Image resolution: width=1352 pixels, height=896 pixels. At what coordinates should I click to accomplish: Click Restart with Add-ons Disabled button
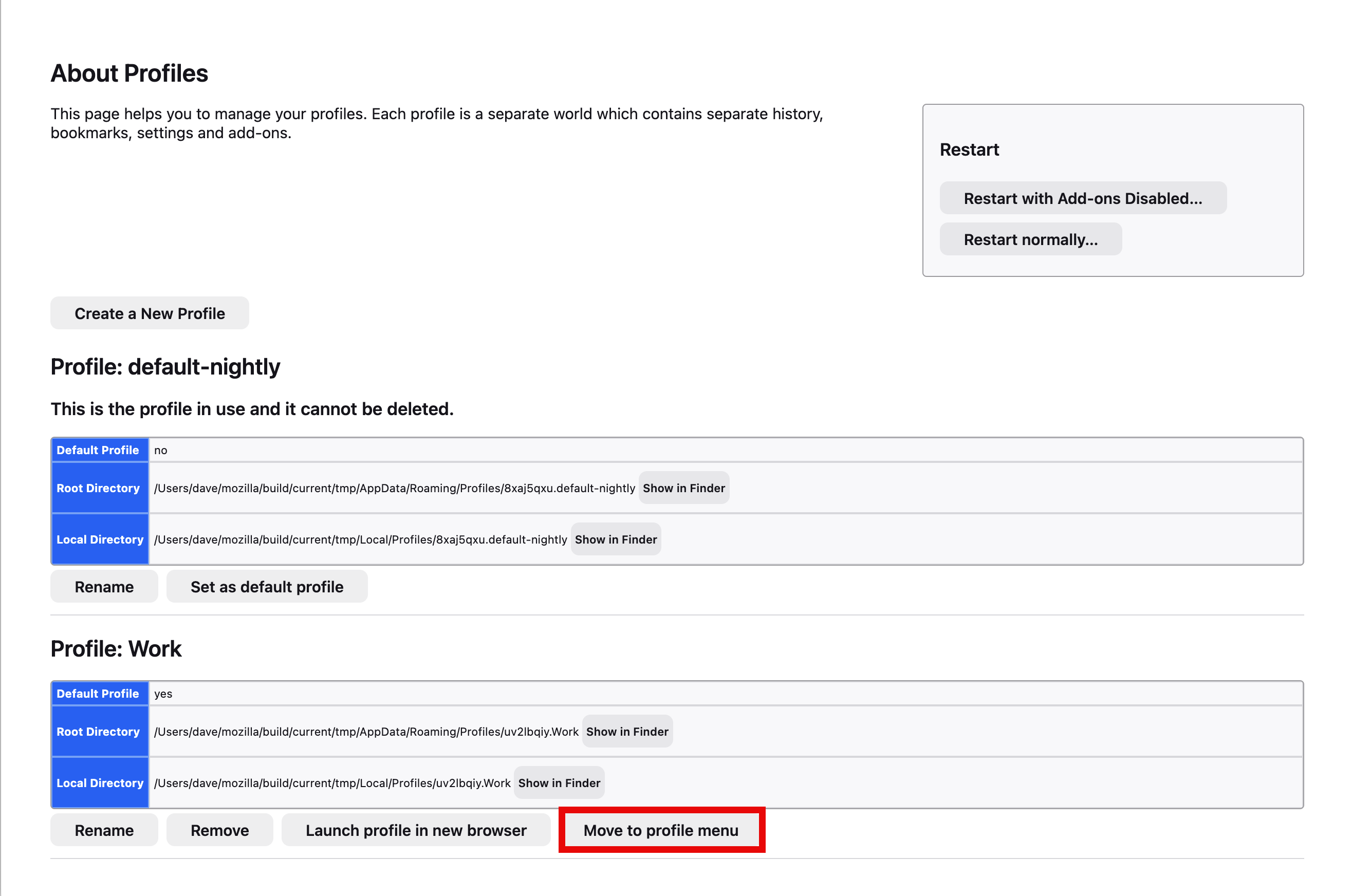1082,198
